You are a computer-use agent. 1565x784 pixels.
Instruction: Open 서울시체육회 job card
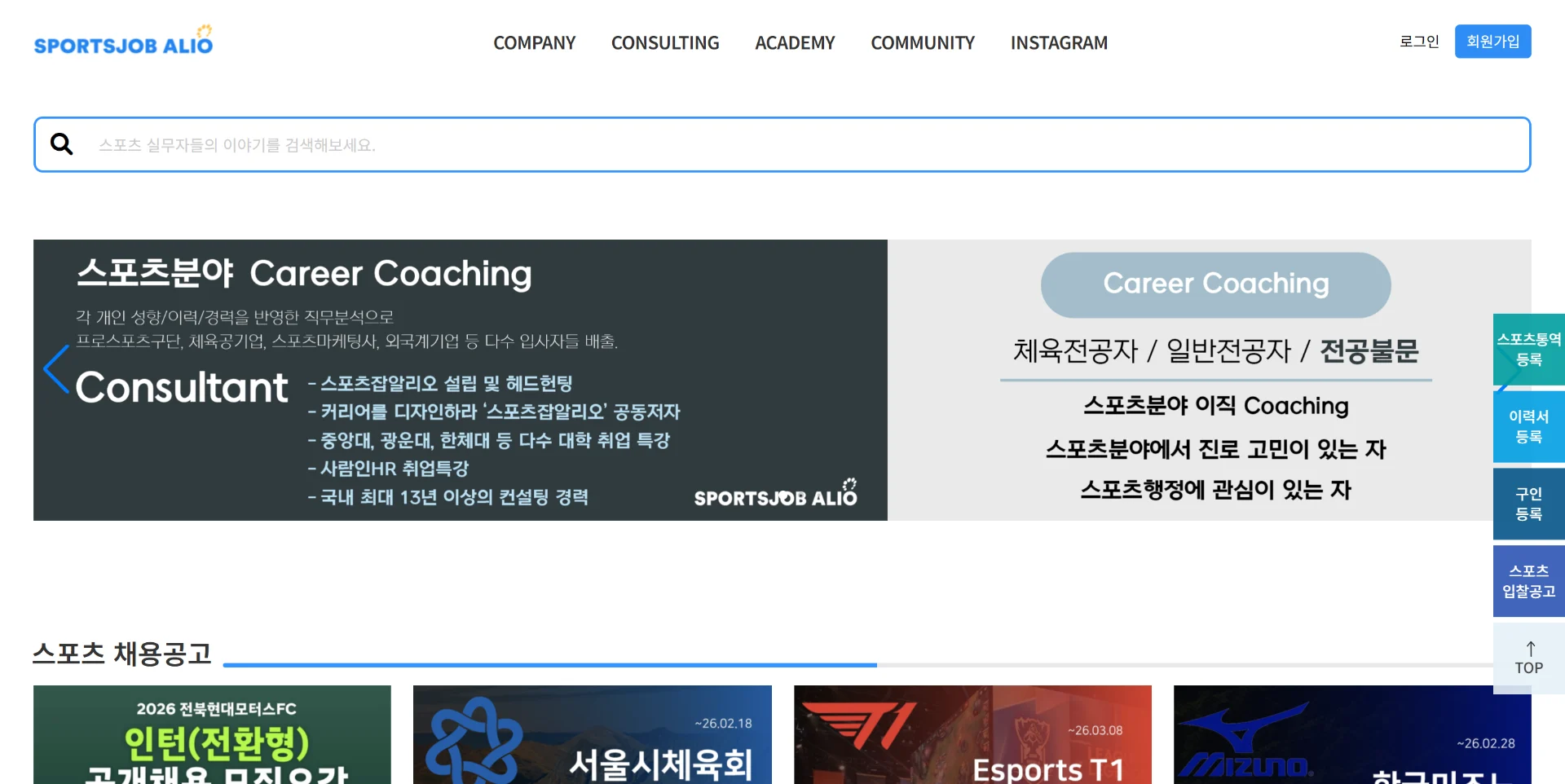pyautogui.click(x=593, y=735)
